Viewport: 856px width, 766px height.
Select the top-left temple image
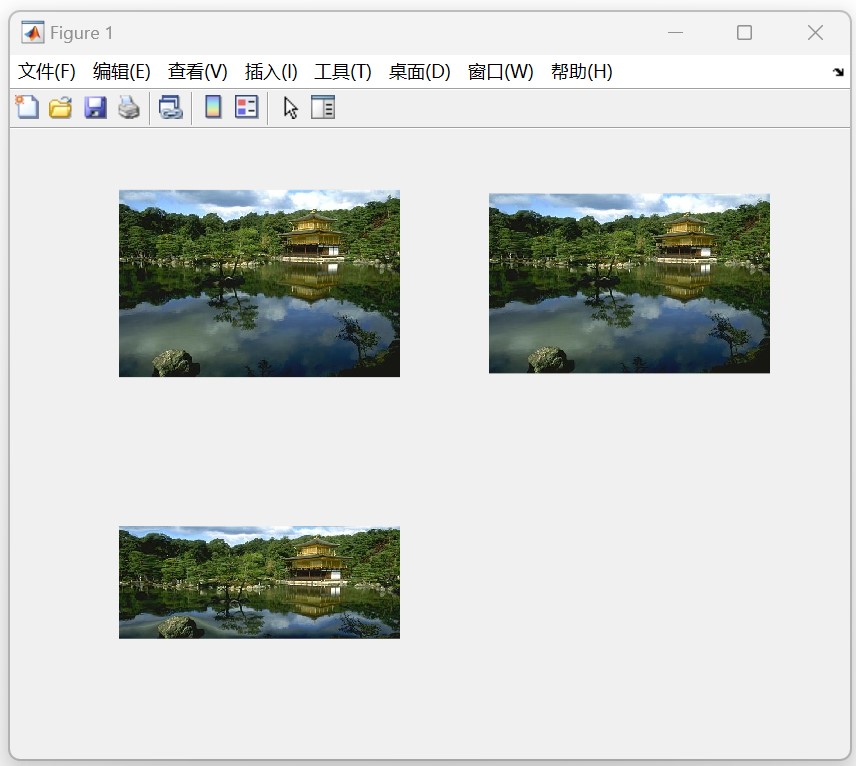pyautogui.click(x=259, y=283)
